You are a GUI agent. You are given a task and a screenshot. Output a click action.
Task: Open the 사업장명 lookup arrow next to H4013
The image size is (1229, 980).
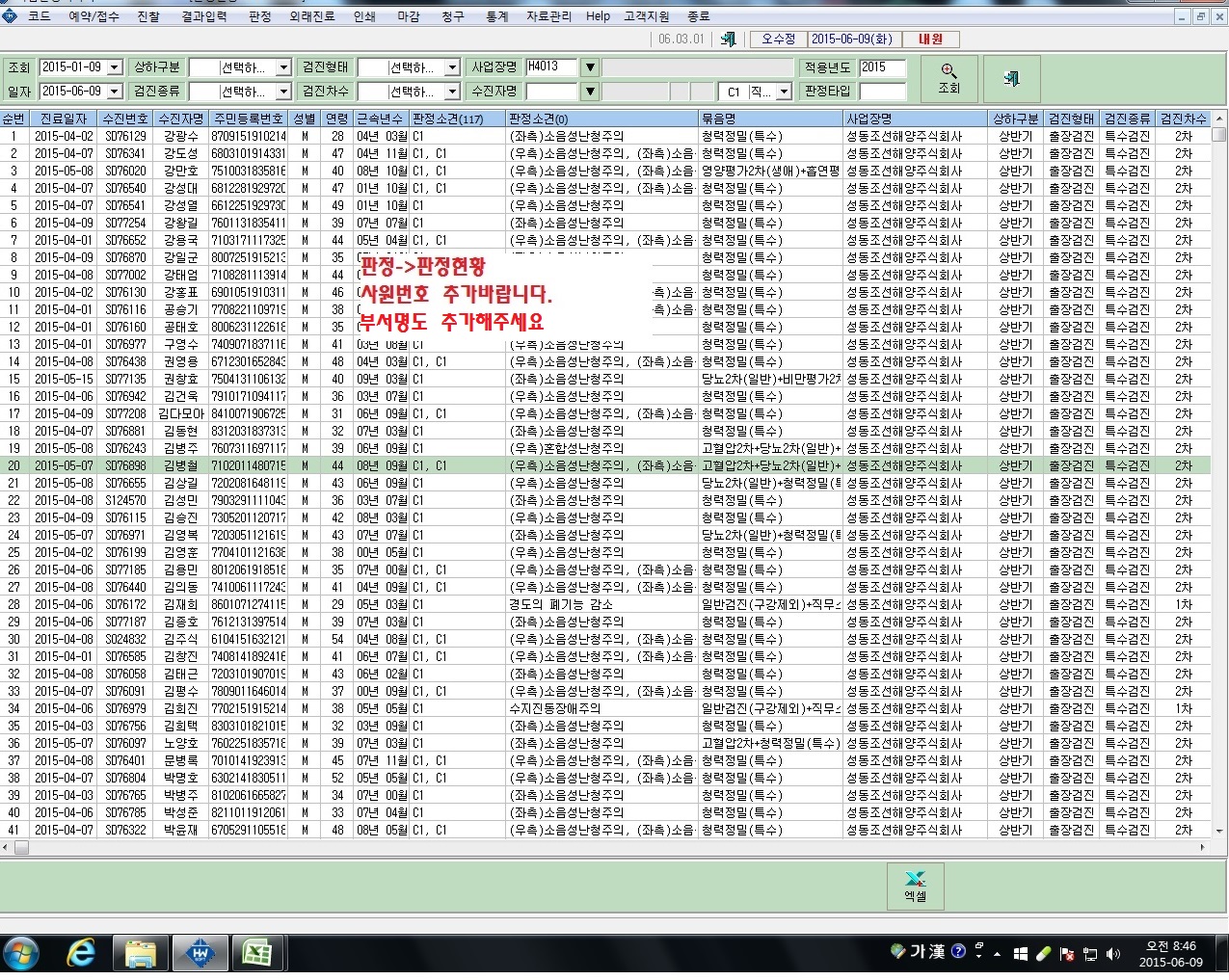[x=590, y=67]
